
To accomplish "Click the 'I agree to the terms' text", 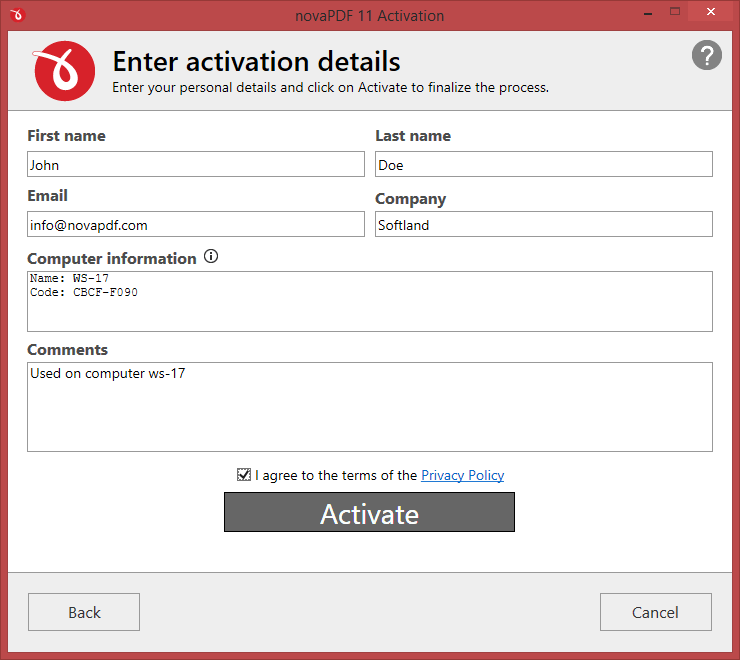I will coord(336,475).
